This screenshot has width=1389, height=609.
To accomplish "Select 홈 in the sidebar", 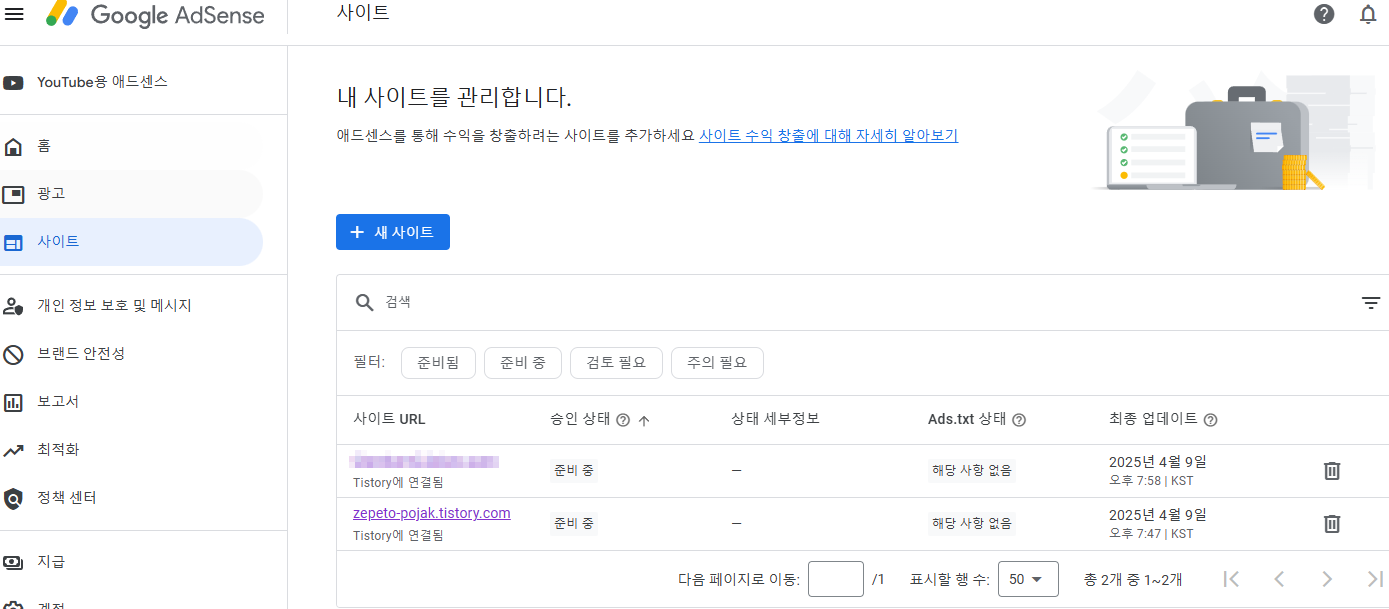I will pyautogui.click(x=130, y=147).
